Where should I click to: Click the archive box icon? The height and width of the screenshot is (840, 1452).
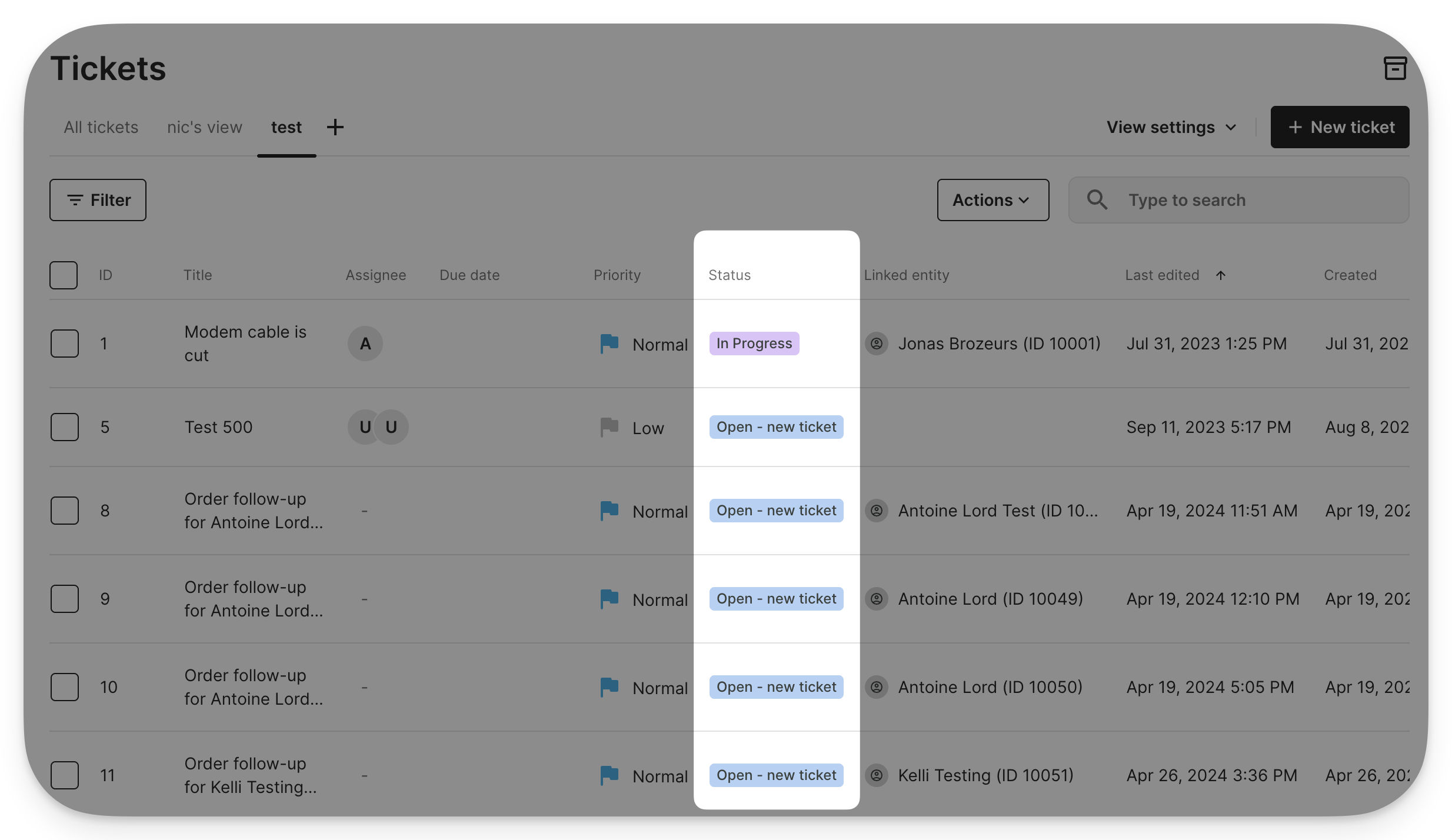[x=1395, y=68]
